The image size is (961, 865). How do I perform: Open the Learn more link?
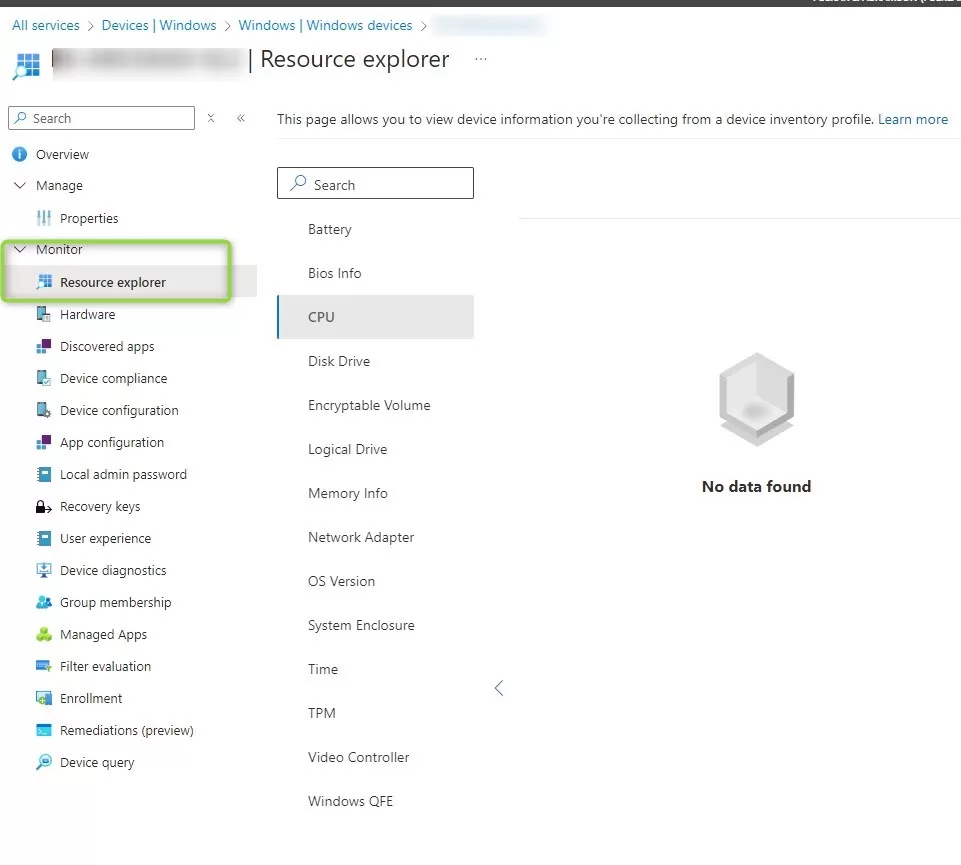tap(913, 119)
